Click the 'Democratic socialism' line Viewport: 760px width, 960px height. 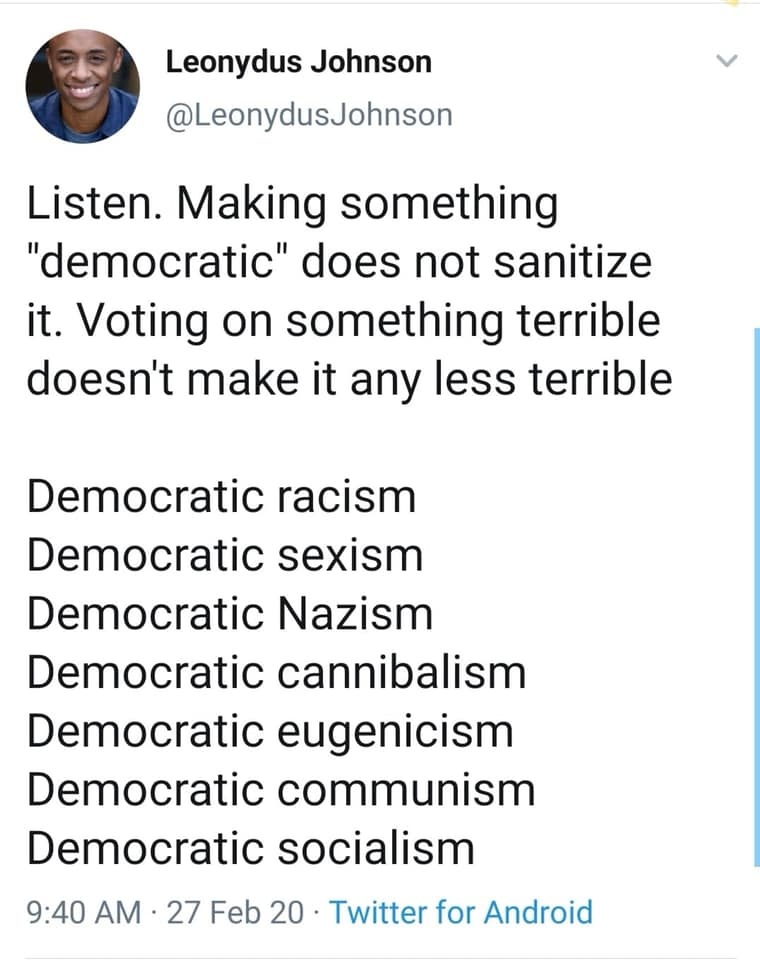pyautogui.click(x=250, y=849)
